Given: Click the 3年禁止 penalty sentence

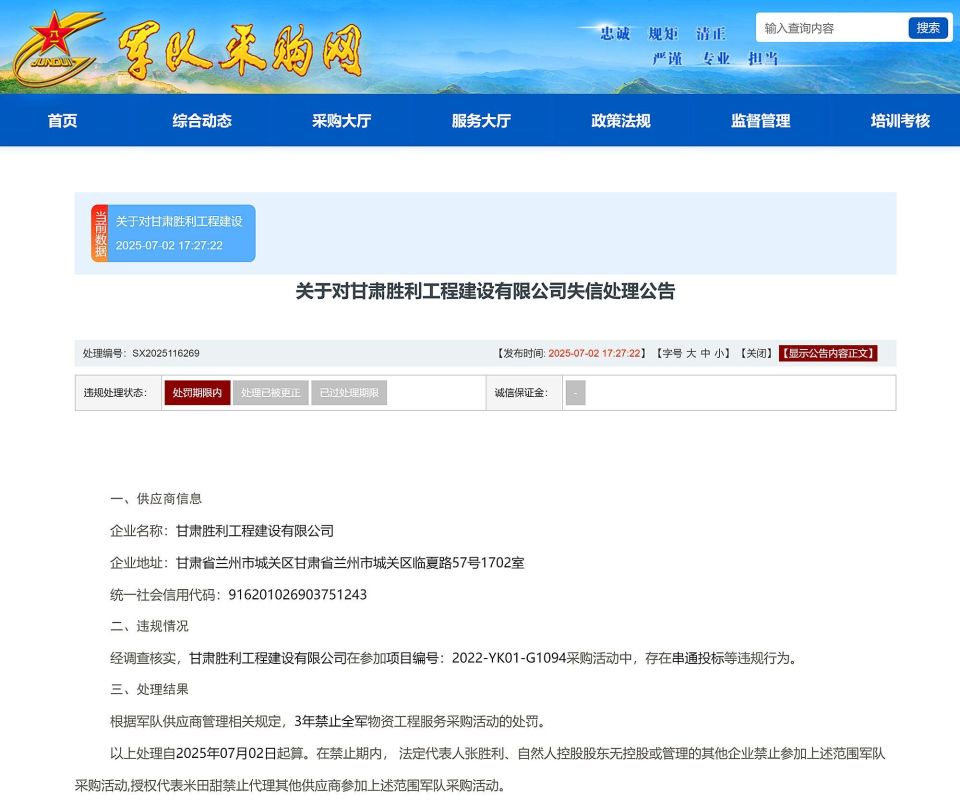Looking at the screenshot, I should coord(328,721).
